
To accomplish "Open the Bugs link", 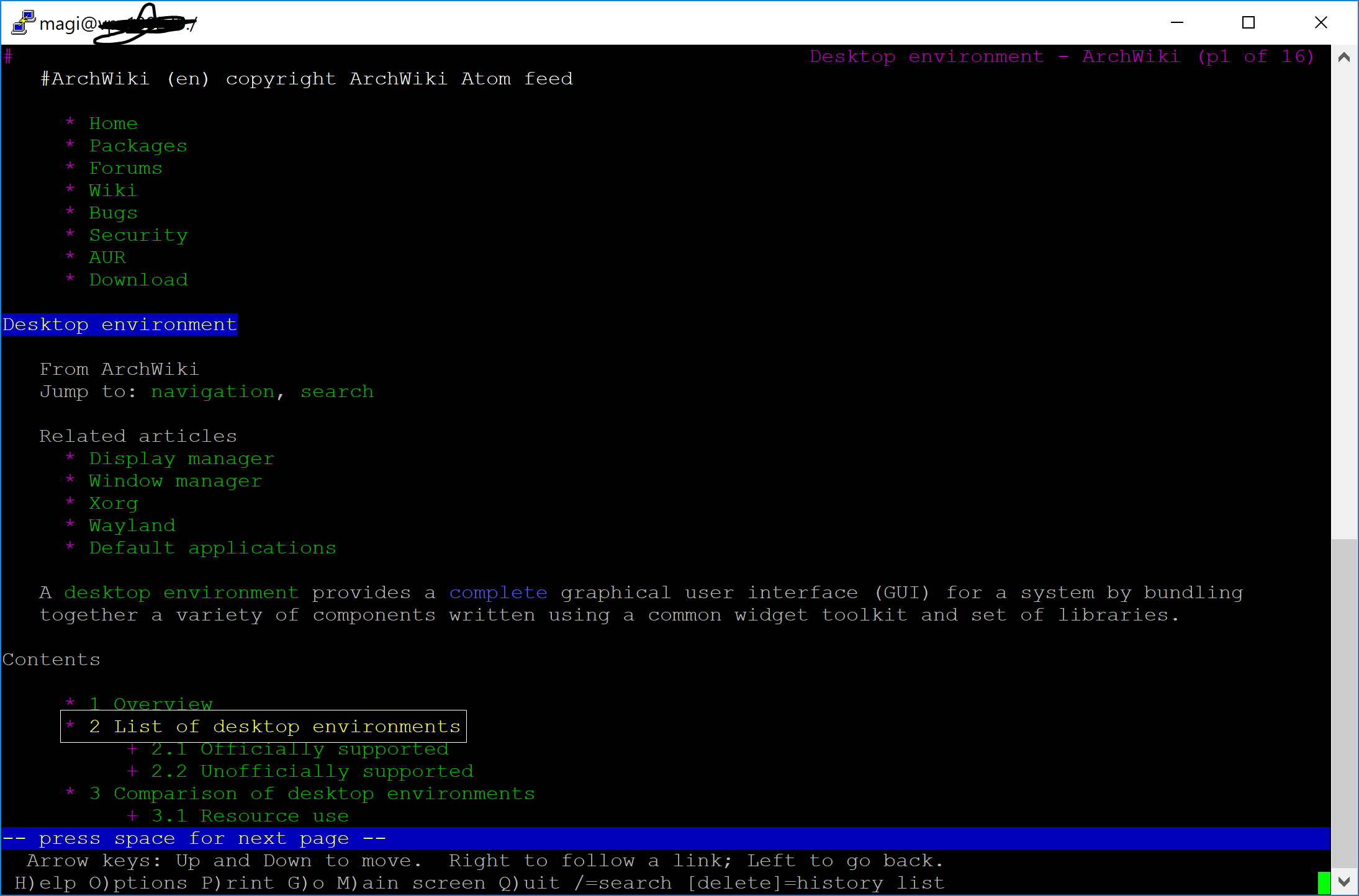I will pyautogui.click(x=113, y=213).
